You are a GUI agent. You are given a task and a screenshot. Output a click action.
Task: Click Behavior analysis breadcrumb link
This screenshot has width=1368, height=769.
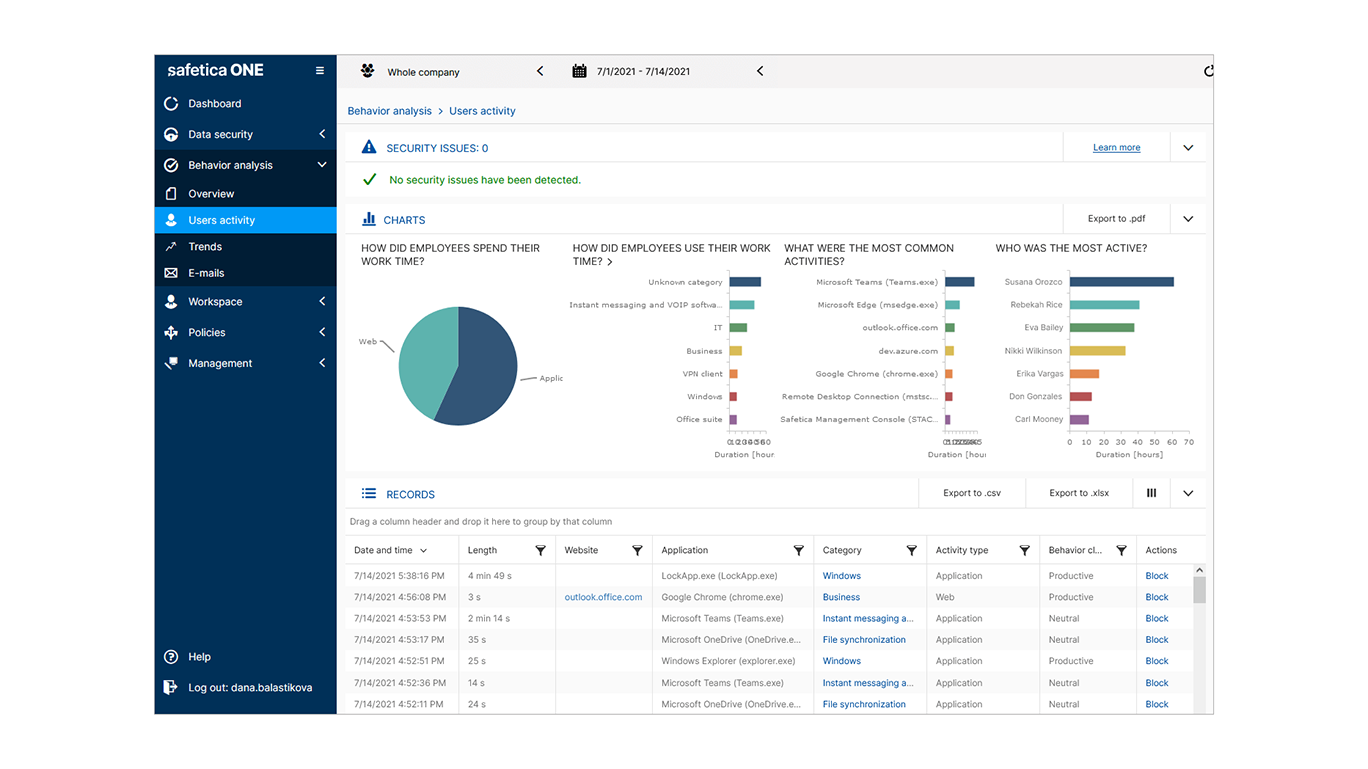pyautogui.click(x=389, y=111)
